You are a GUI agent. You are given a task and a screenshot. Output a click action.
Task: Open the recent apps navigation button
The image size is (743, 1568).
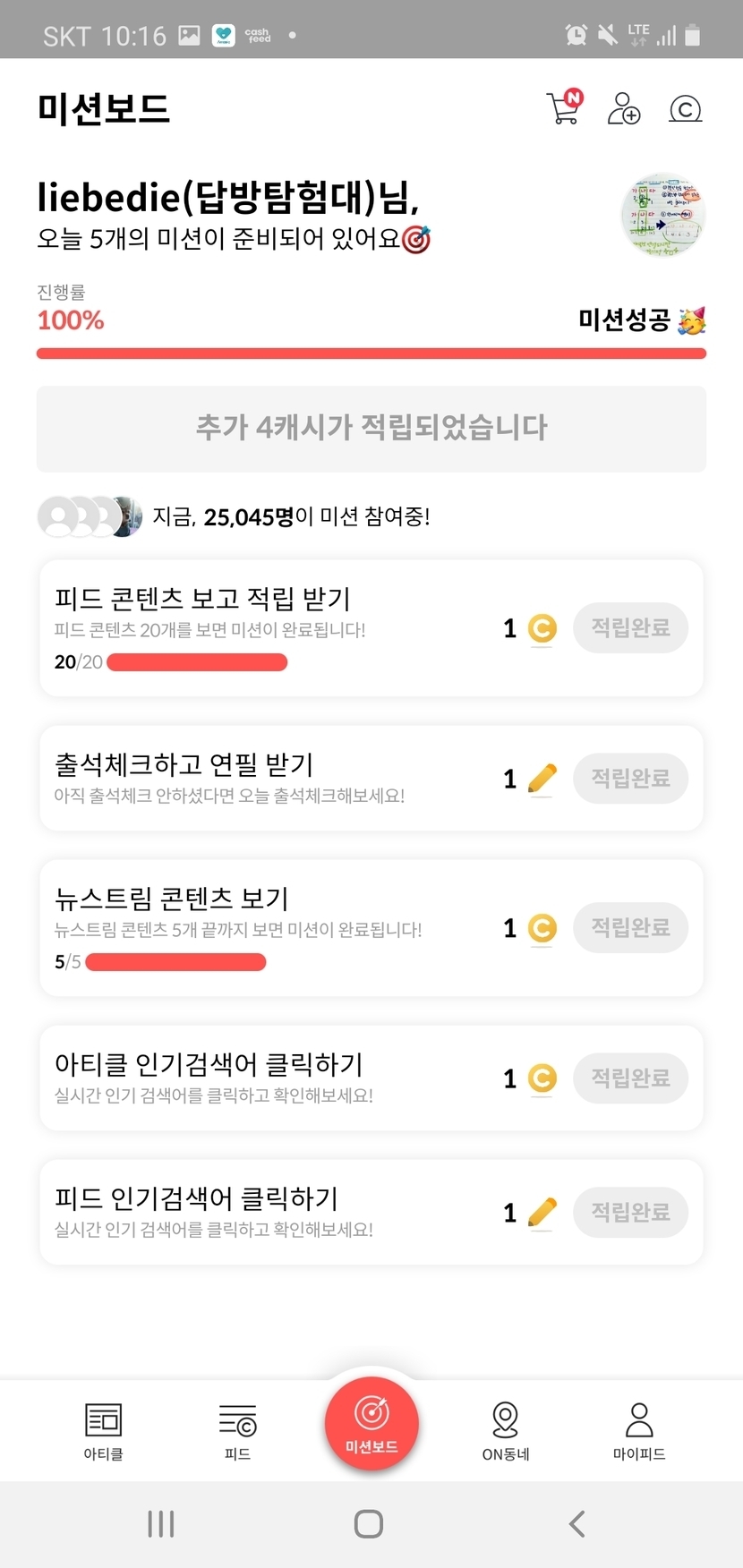161,1523
